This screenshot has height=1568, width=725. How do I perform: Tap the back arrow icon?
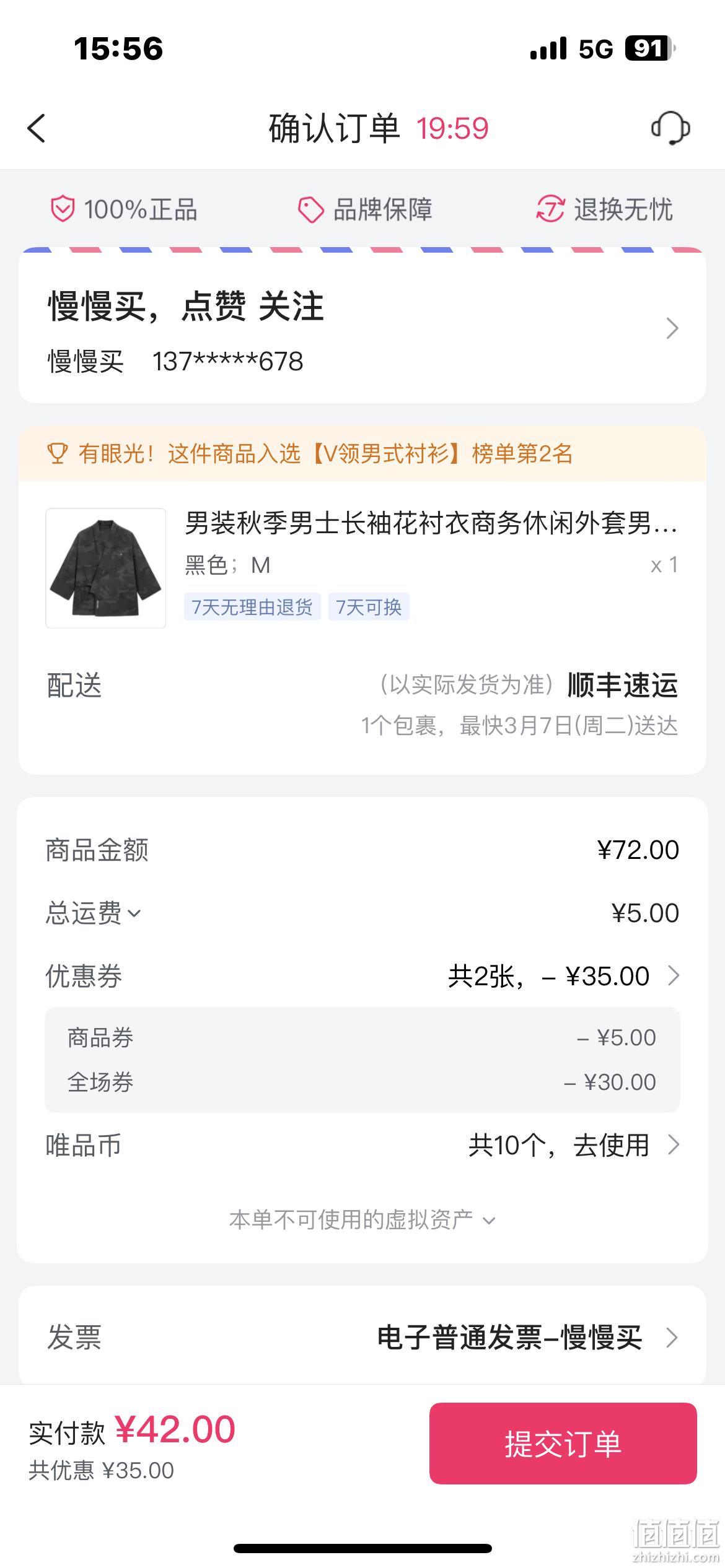coord(37,128)
